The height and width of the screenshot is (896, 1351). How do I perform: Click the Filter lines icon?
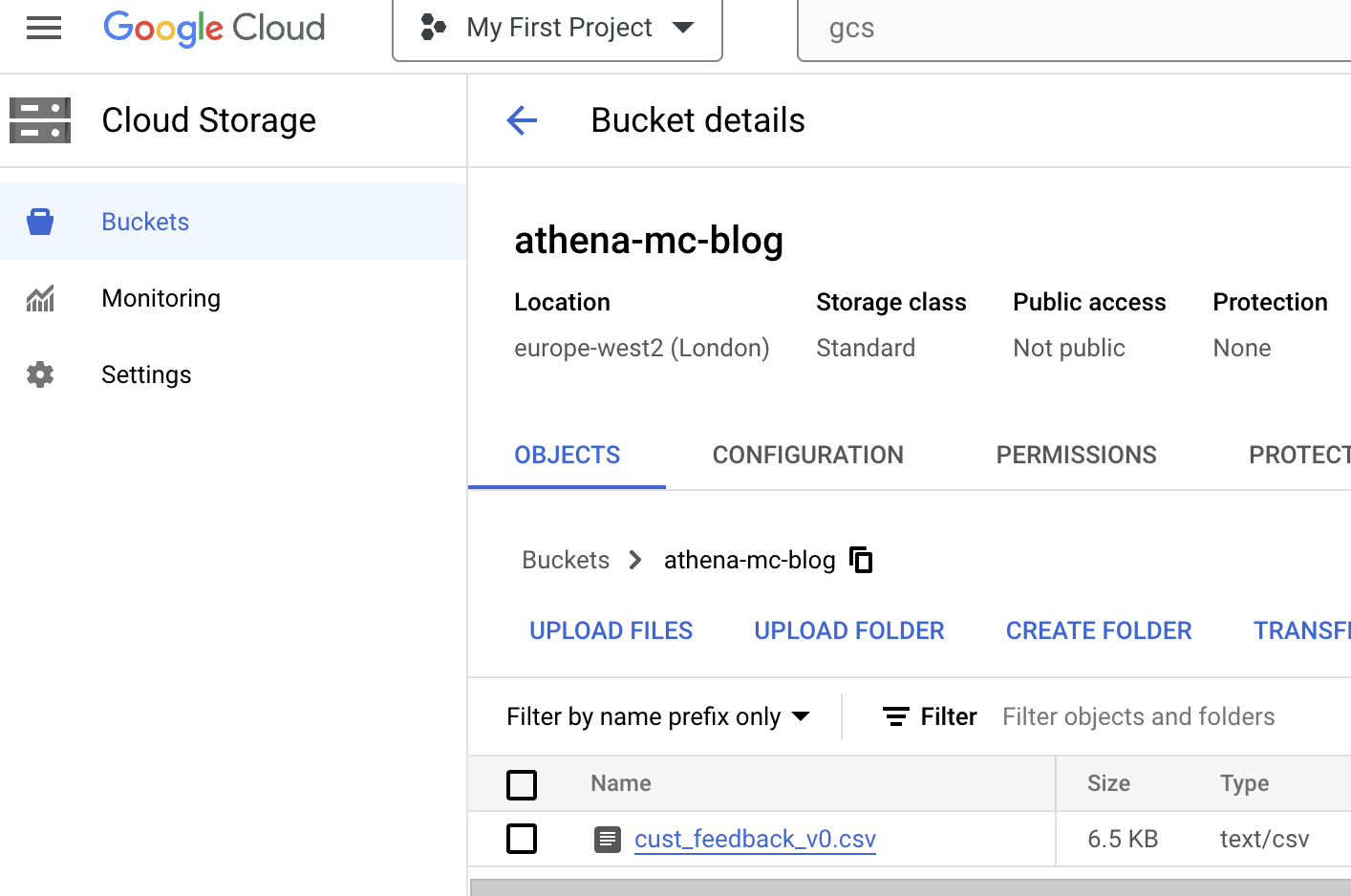[895, 716]
